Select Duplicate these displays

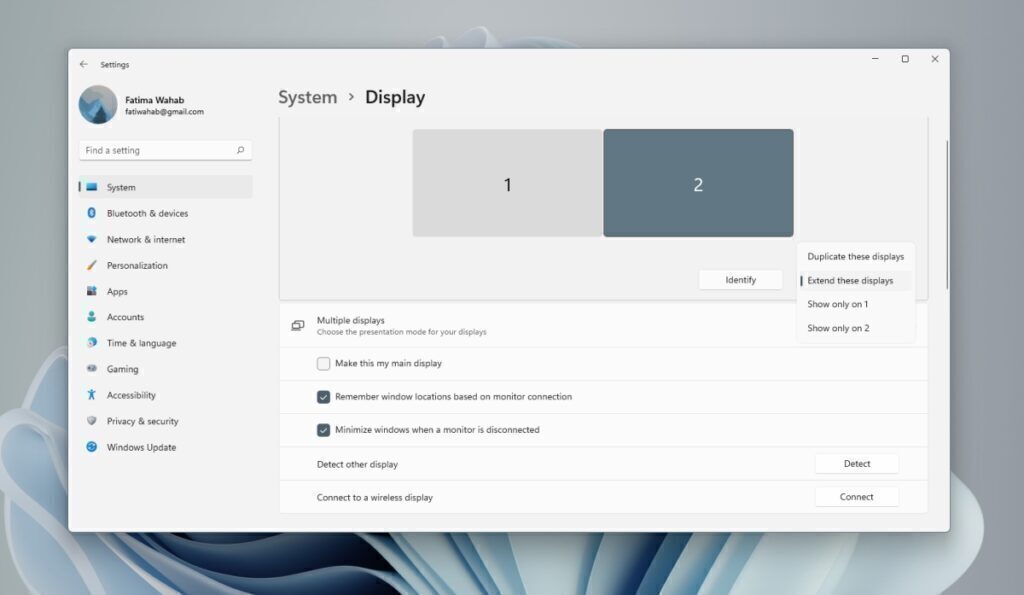[x=855, y=256]
